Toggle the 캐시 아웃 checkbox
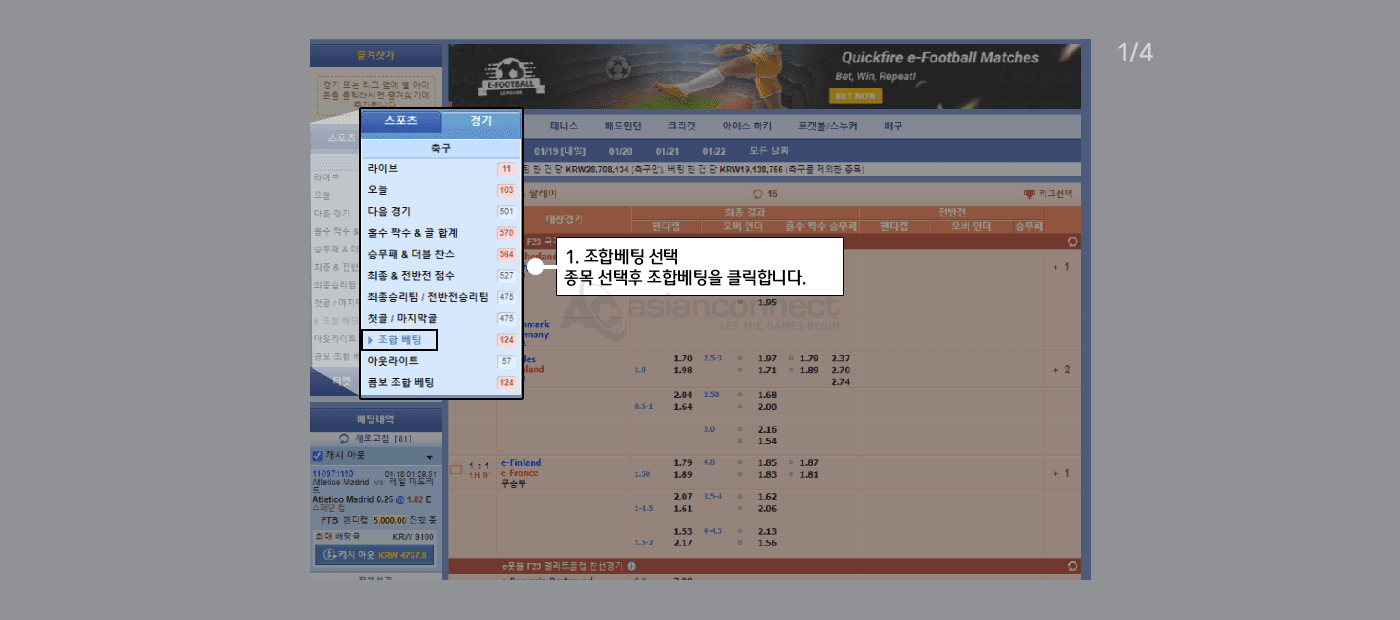The height and width of the screenshot is (620, 1400). coord(318,456)
